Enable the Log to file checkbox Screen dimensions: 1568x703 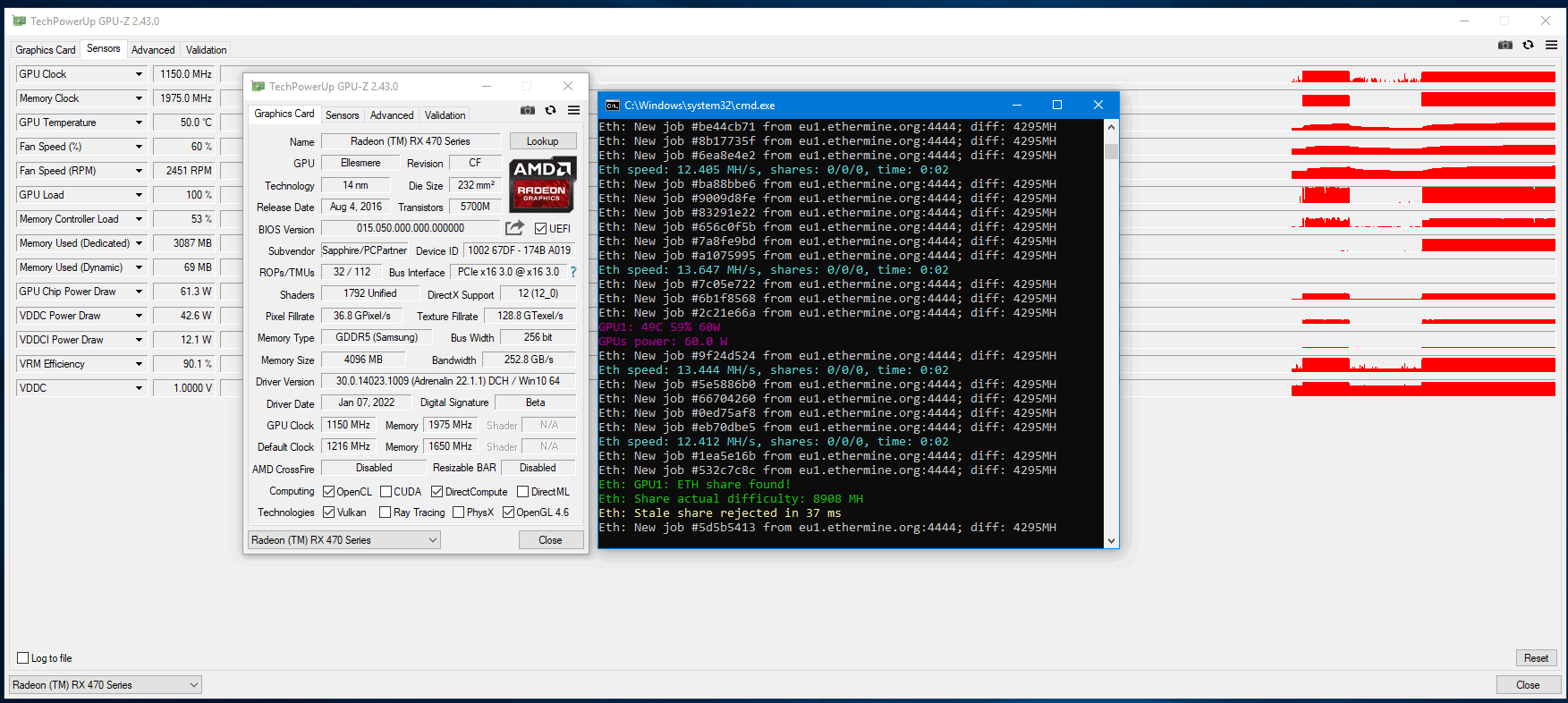pyautogui.click(x=23, y=658)
